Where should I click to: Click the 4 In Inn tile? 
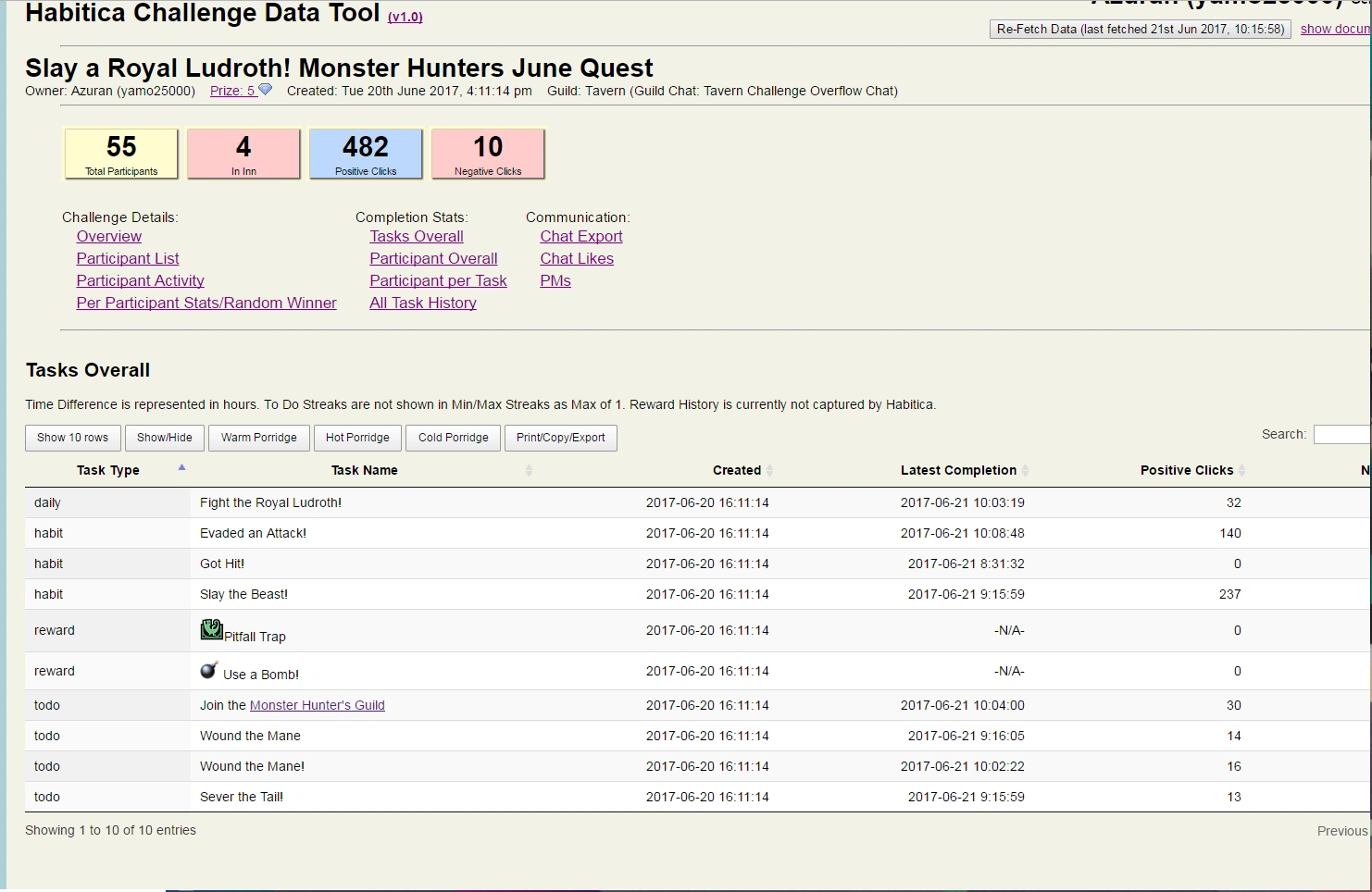pos(243,154)
